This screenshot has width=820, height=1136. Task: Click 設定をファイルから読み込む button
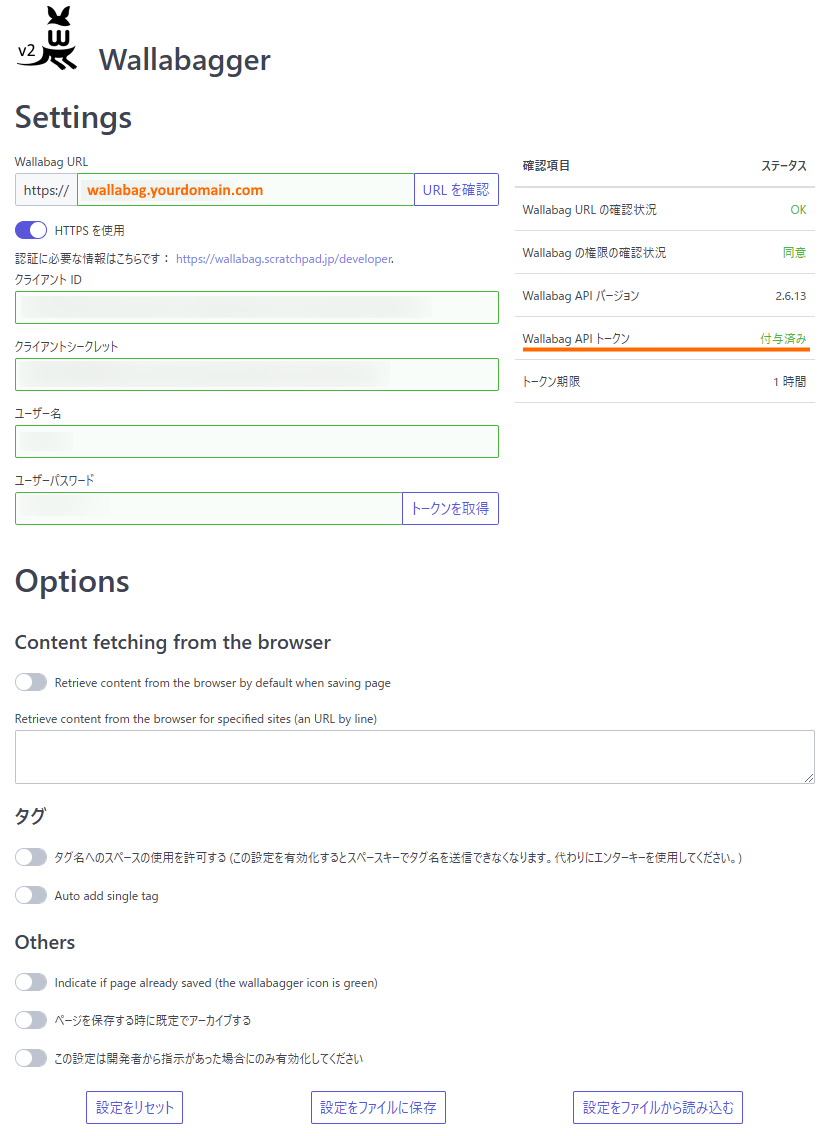click(x=658, y=1108)
